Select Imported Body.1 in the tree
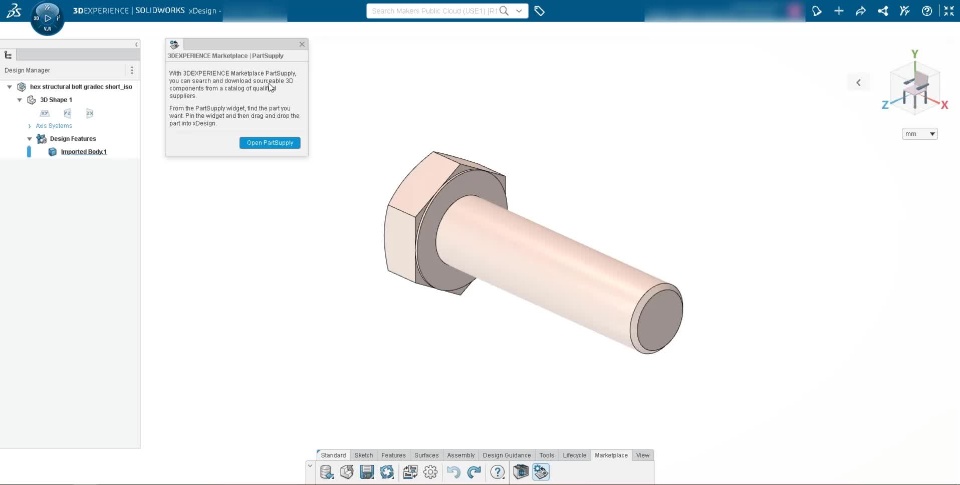960x485 pixels. coord(84,152)
